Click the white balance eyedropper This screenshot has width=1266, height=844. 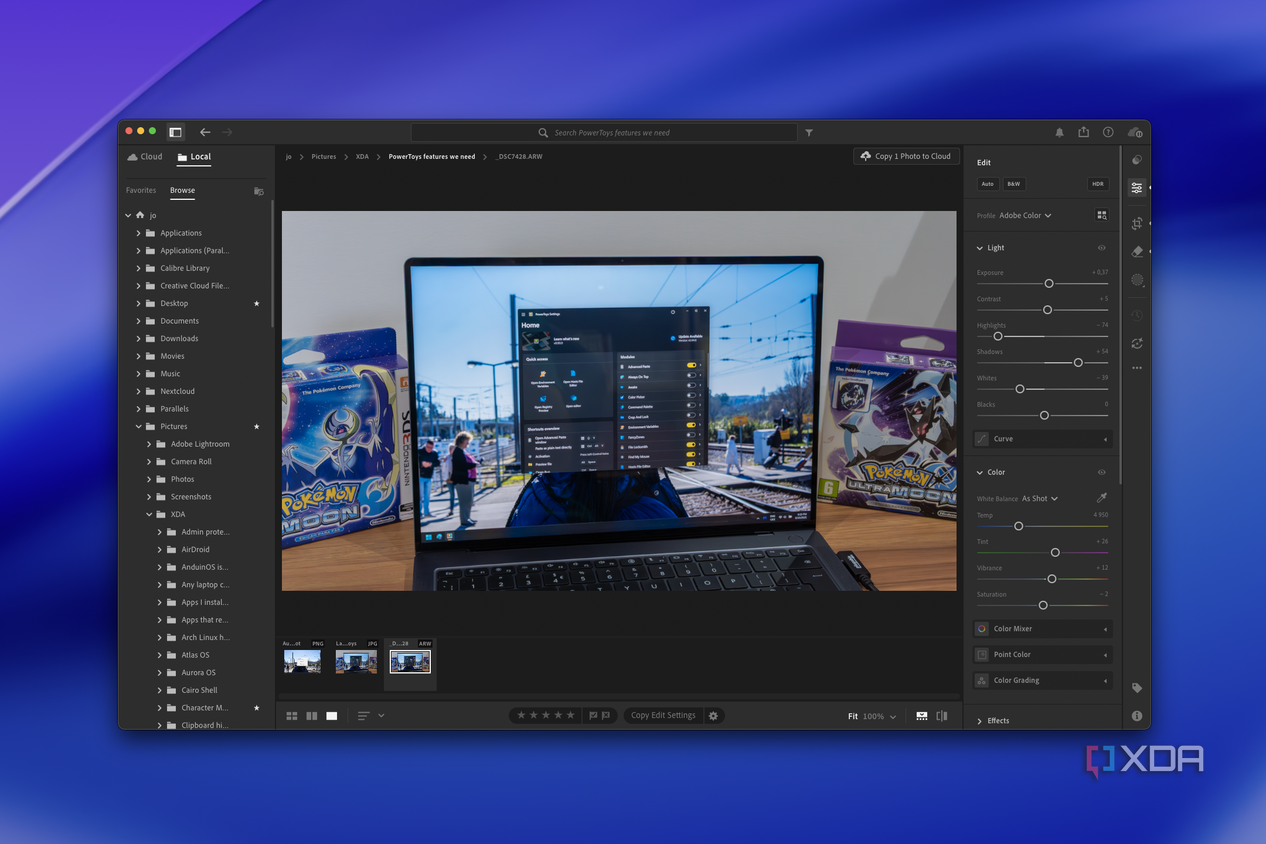1102,498
